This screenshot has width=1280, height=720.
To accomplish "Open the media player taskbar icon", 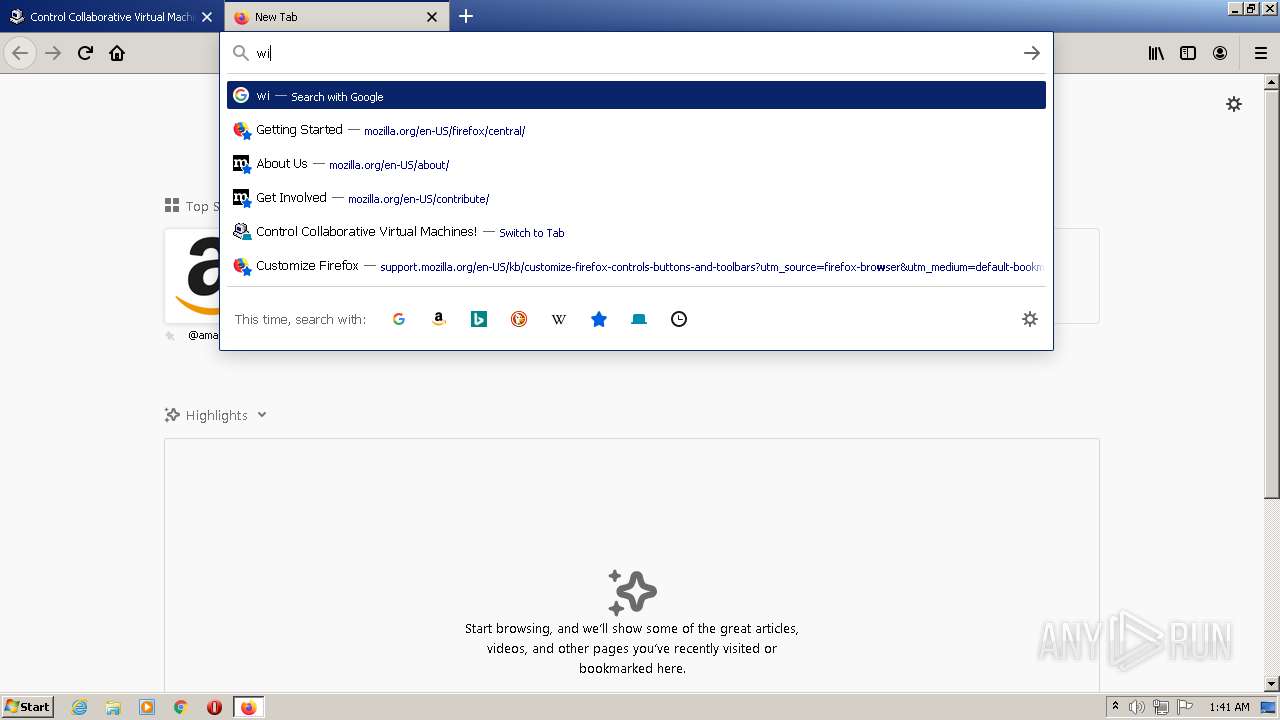I will pos(147,707).
